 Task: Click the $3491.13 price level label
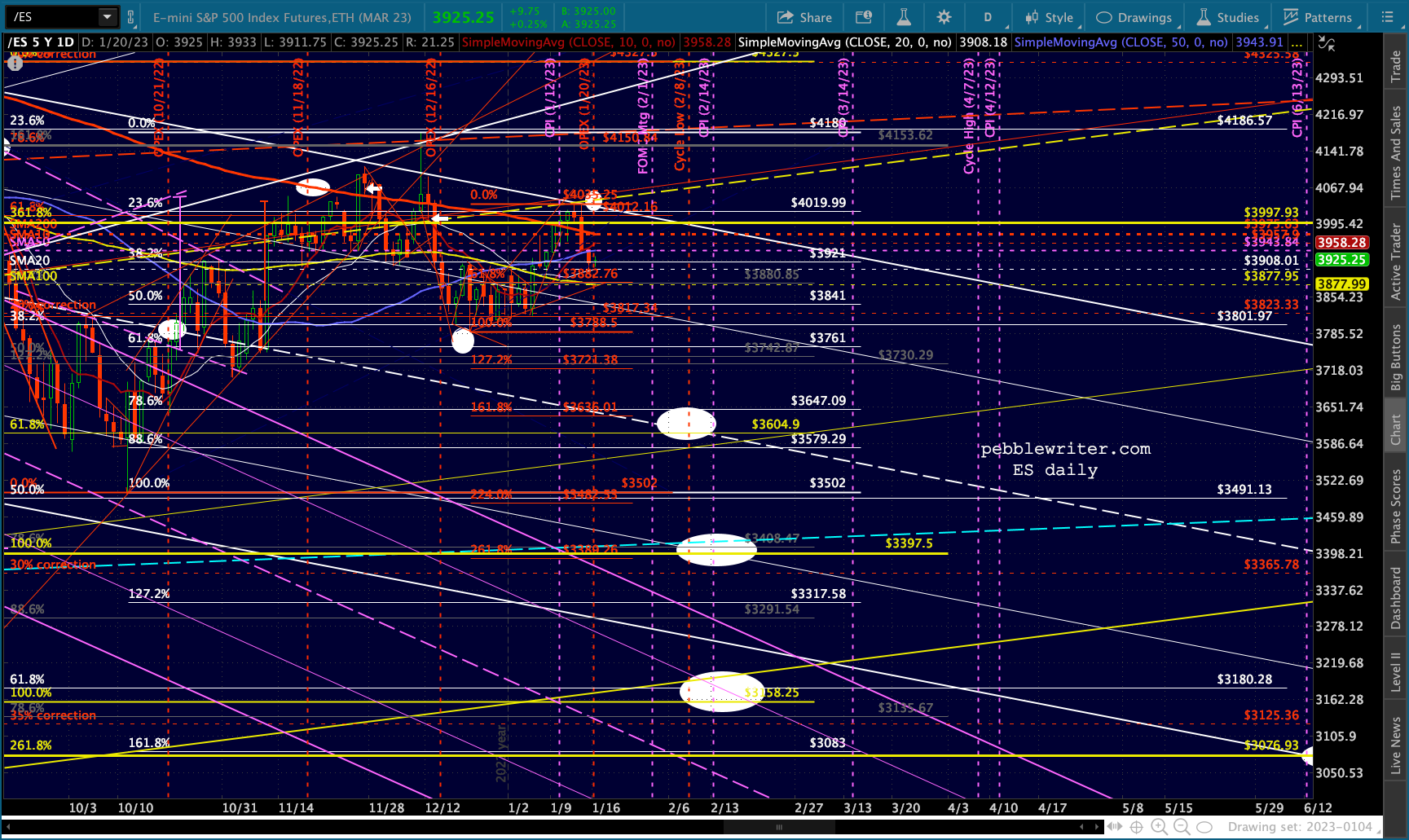point(1244,490)
